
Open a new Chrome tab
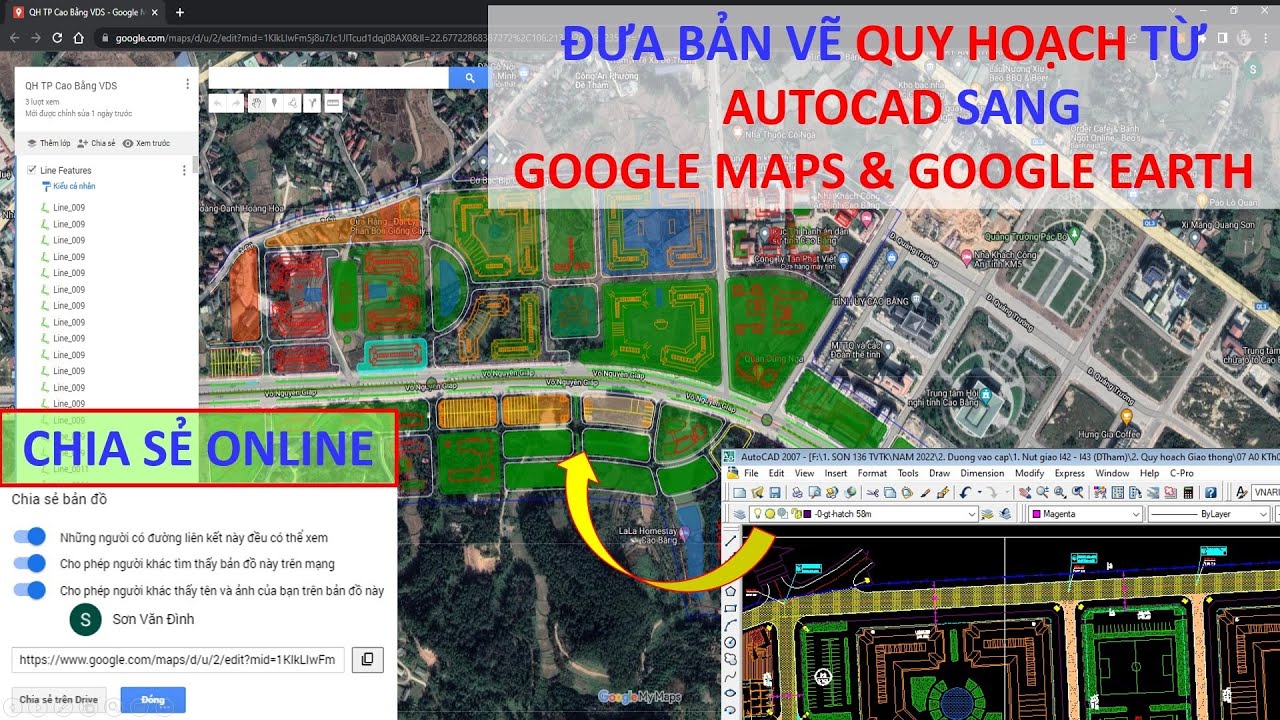pos(179,12)
